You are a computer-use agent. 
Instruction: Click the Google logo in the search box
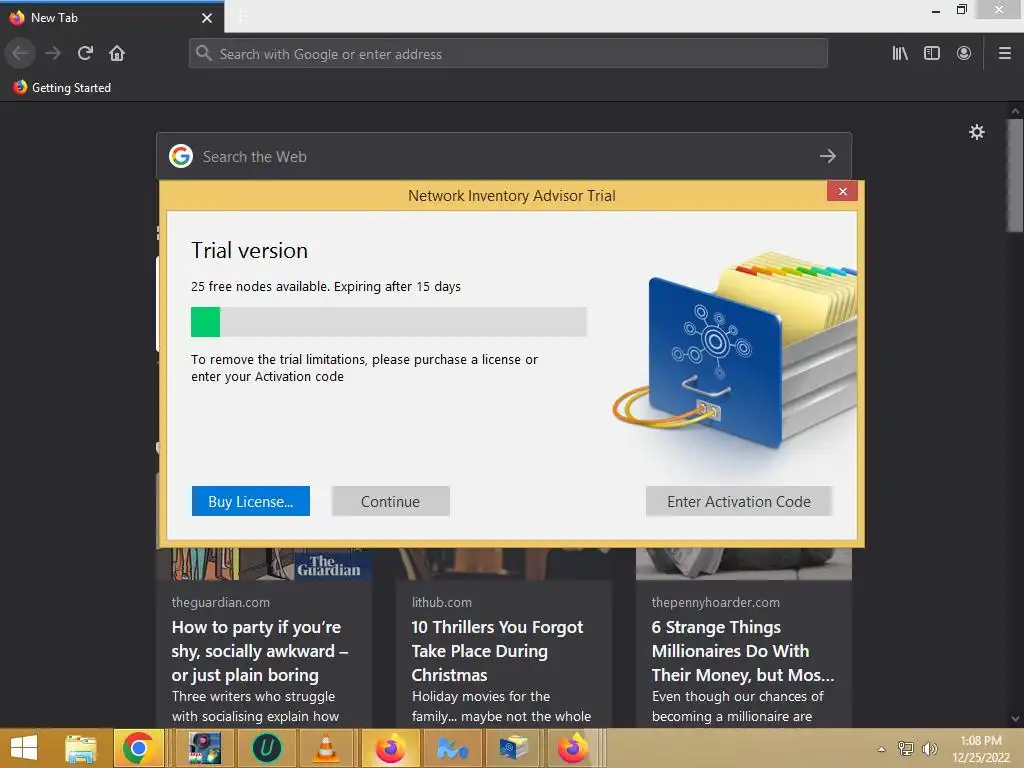(181, 156)
